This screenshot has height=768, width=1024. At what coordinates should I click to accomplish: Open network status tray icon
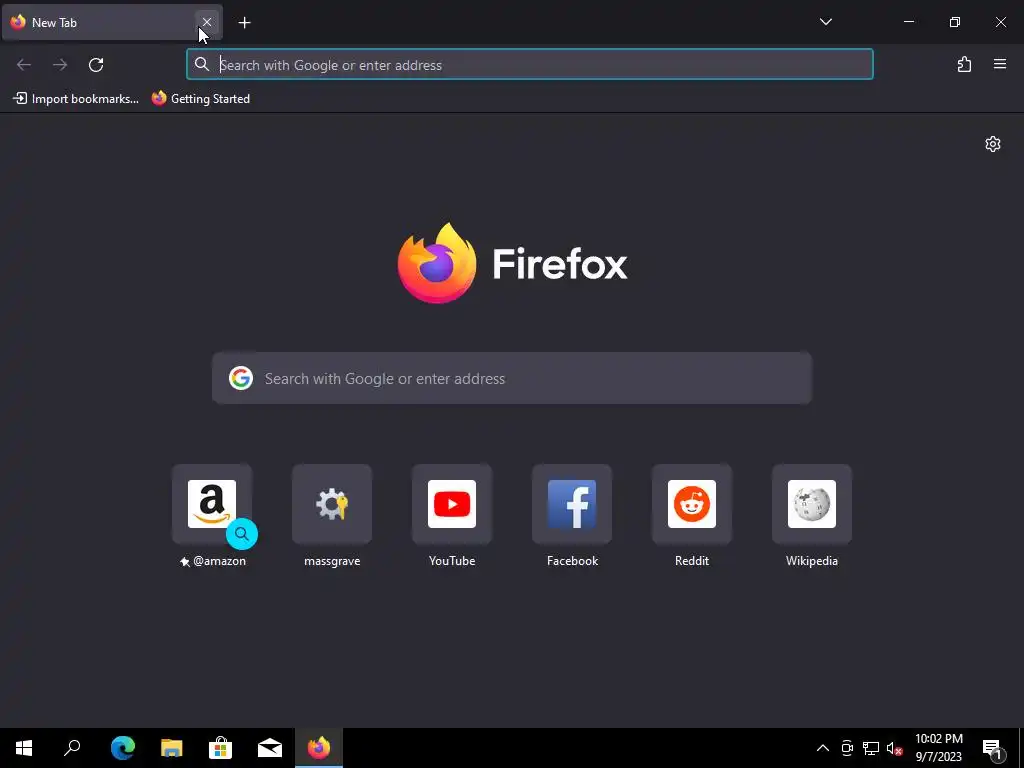[871, 748]
